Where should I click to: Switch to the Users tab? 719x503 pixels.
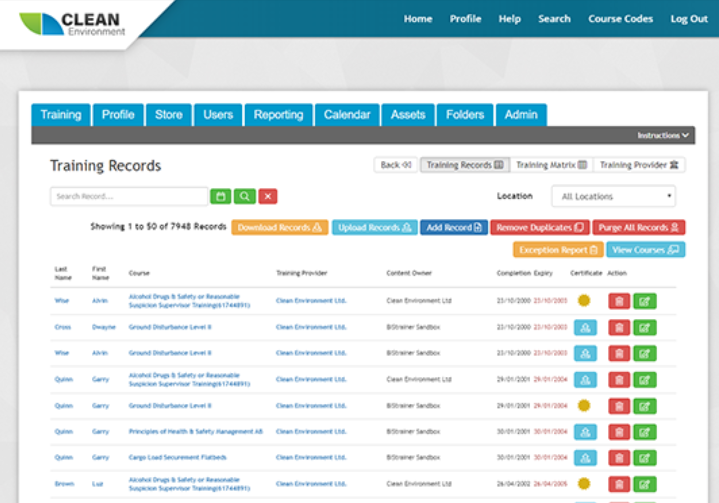click(218, 115)
